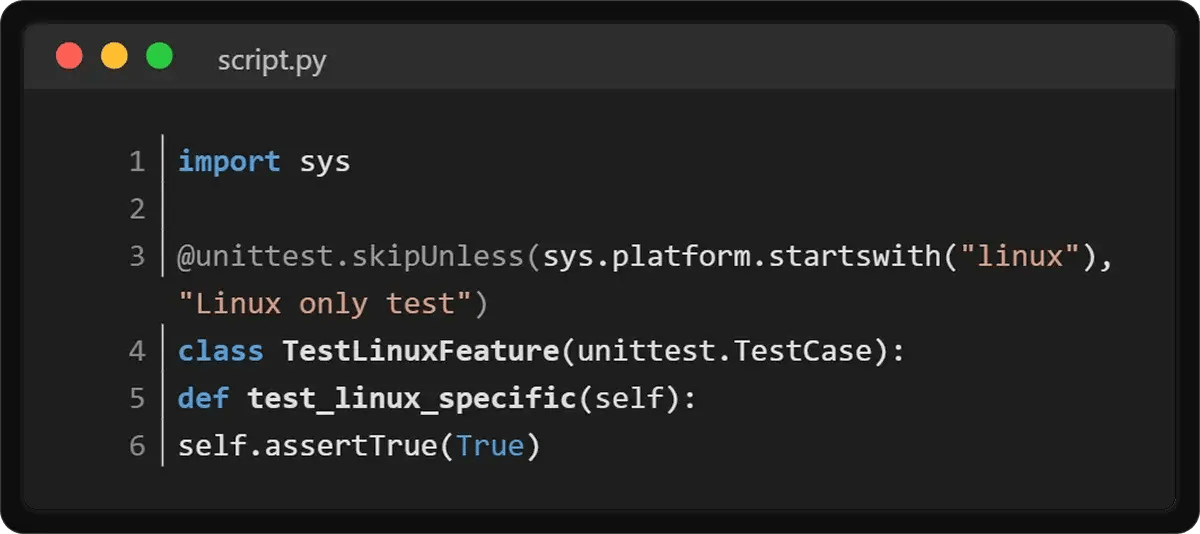Click line number 3 in gutter

[137, 257]
